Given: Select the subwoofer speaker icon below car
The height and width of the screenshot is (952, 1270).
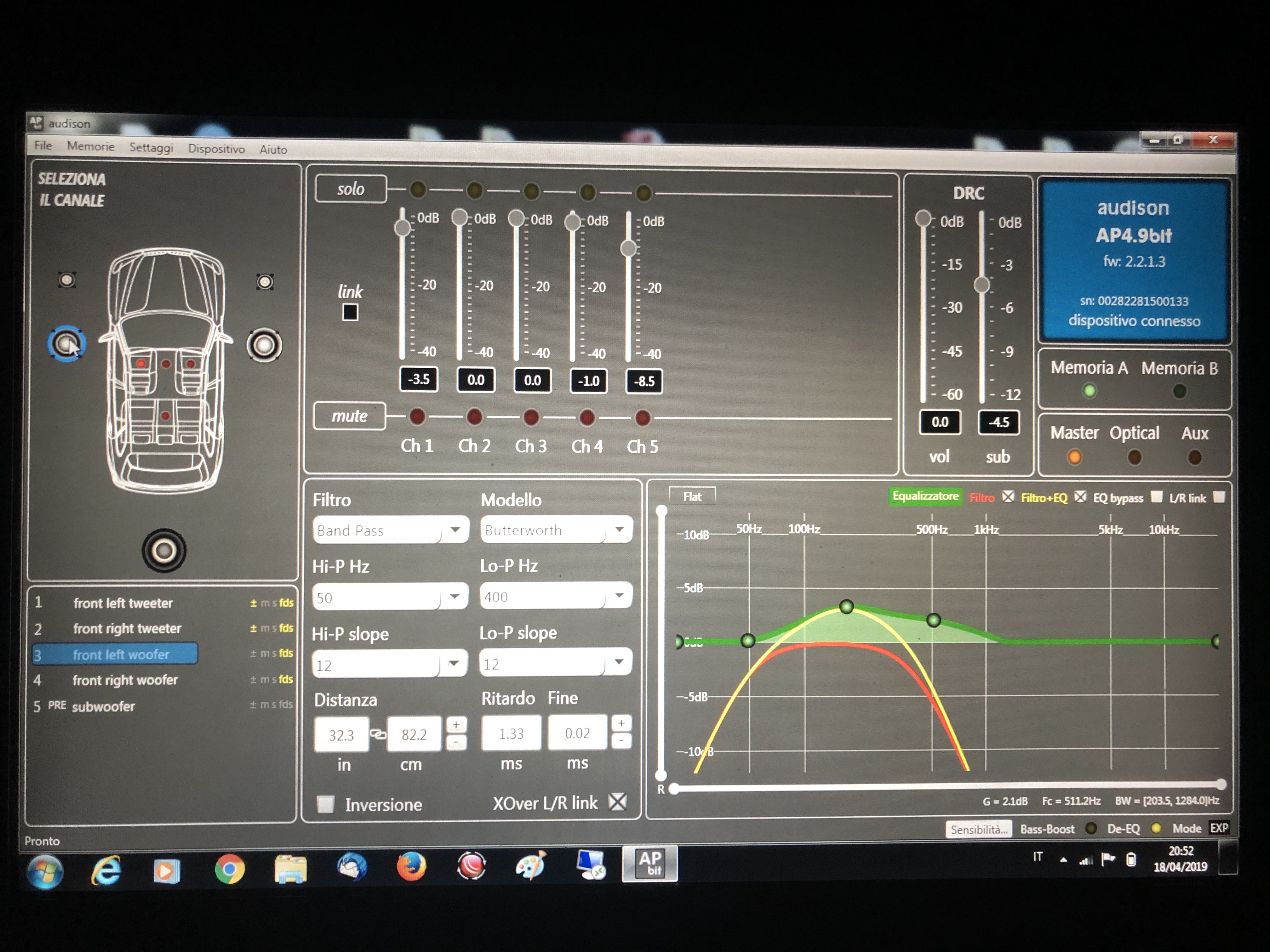Looking at the screenshot, I should [164, 551].
